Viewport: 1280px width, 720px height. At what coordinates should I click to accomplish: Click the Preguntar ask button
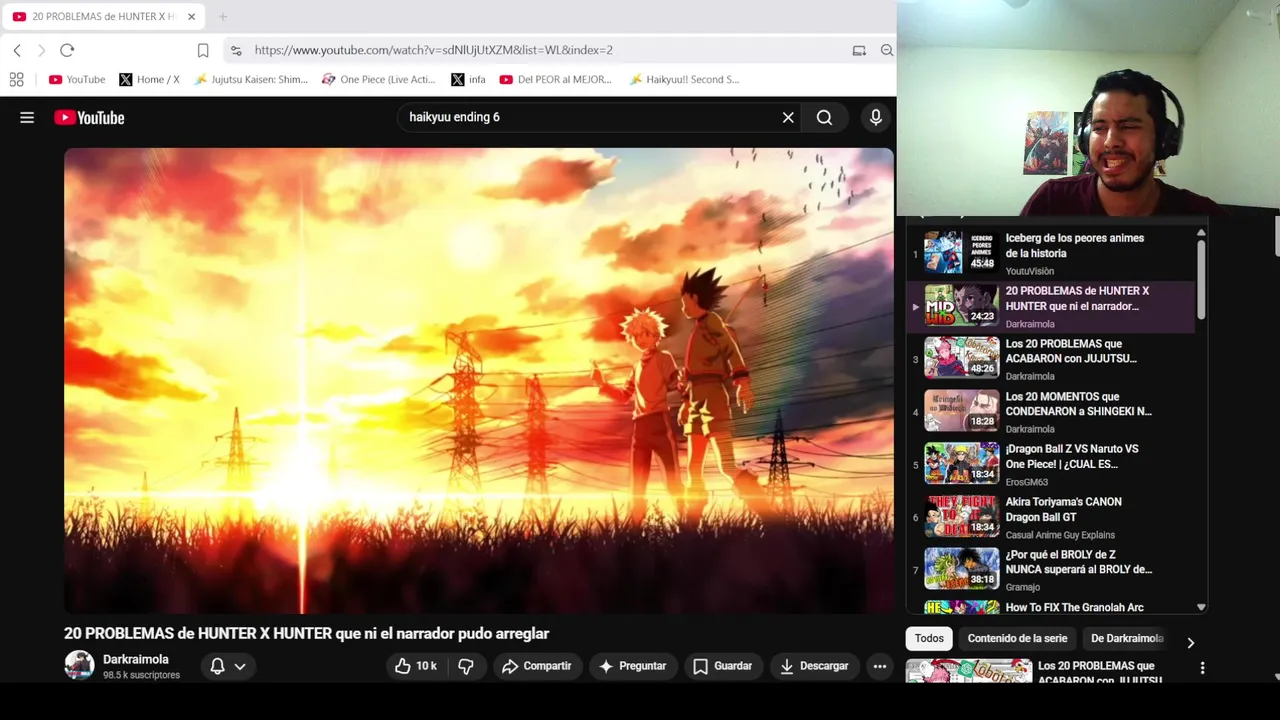[x=632, y=666]
